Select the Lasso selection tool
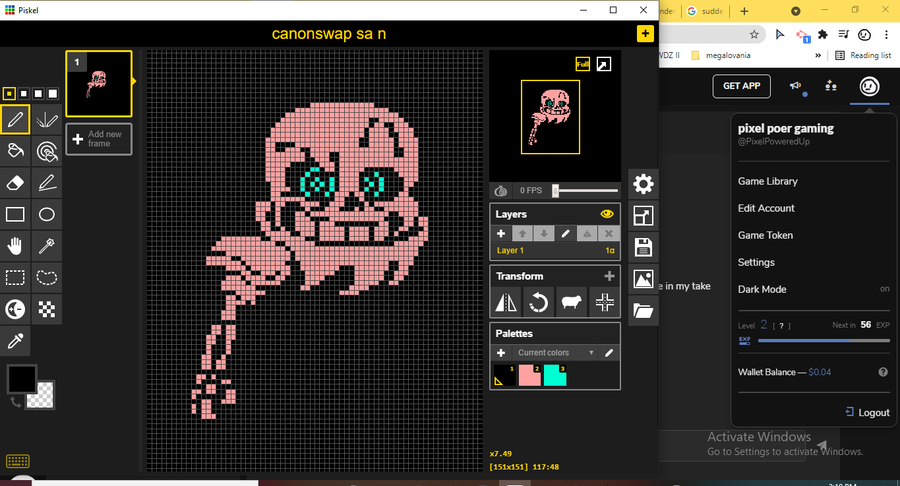 (46, 278)
